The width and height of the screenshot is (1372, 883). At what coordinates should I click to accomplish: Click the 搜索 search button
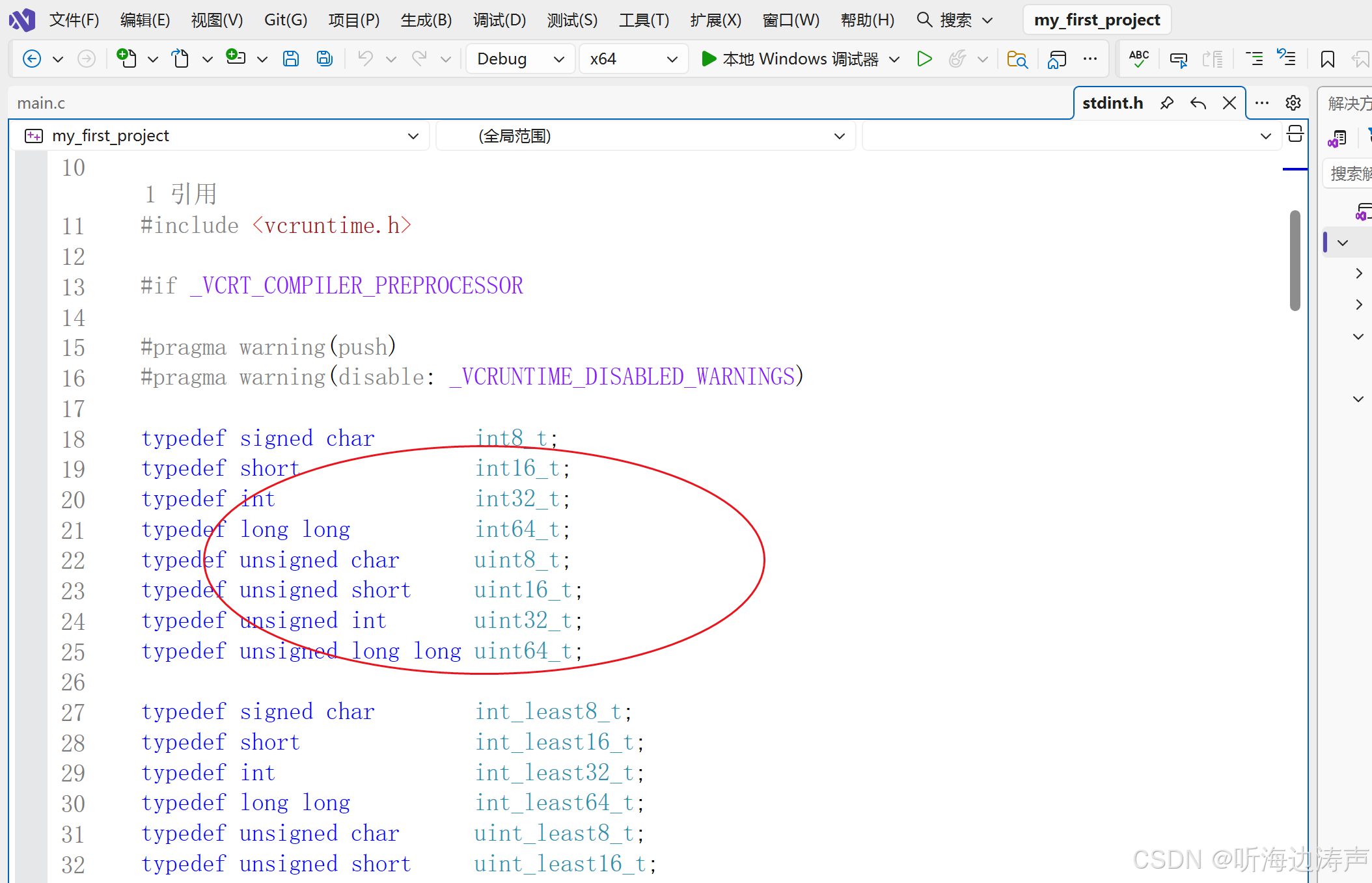tap(944, 20)
